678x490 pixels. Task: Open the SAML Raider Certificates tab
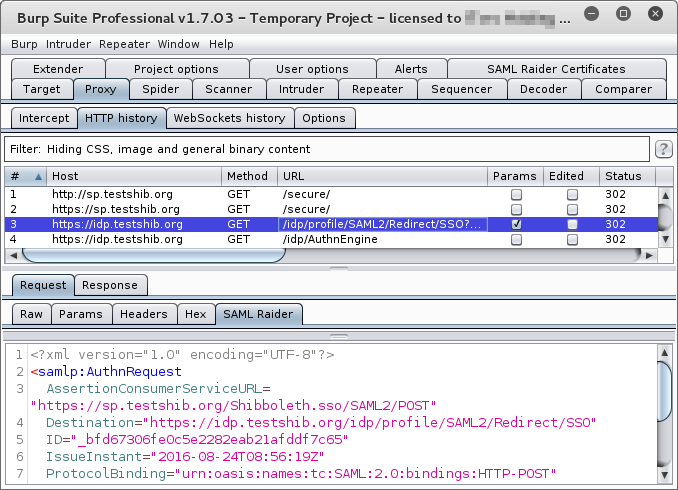click(556, 69)
